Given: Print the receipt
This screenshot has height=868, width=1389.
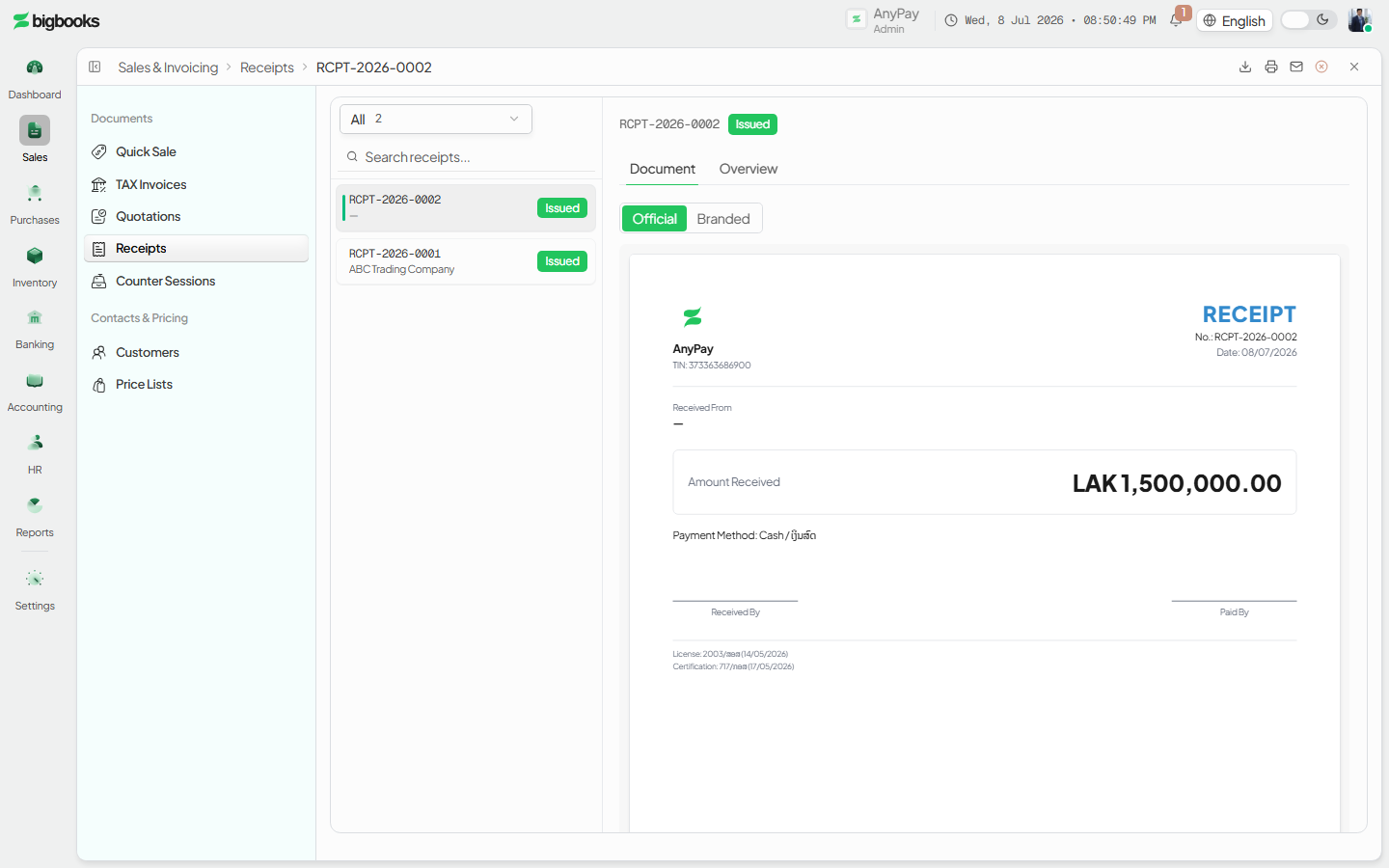Looking at the screenshot, I should (1271, 67).
